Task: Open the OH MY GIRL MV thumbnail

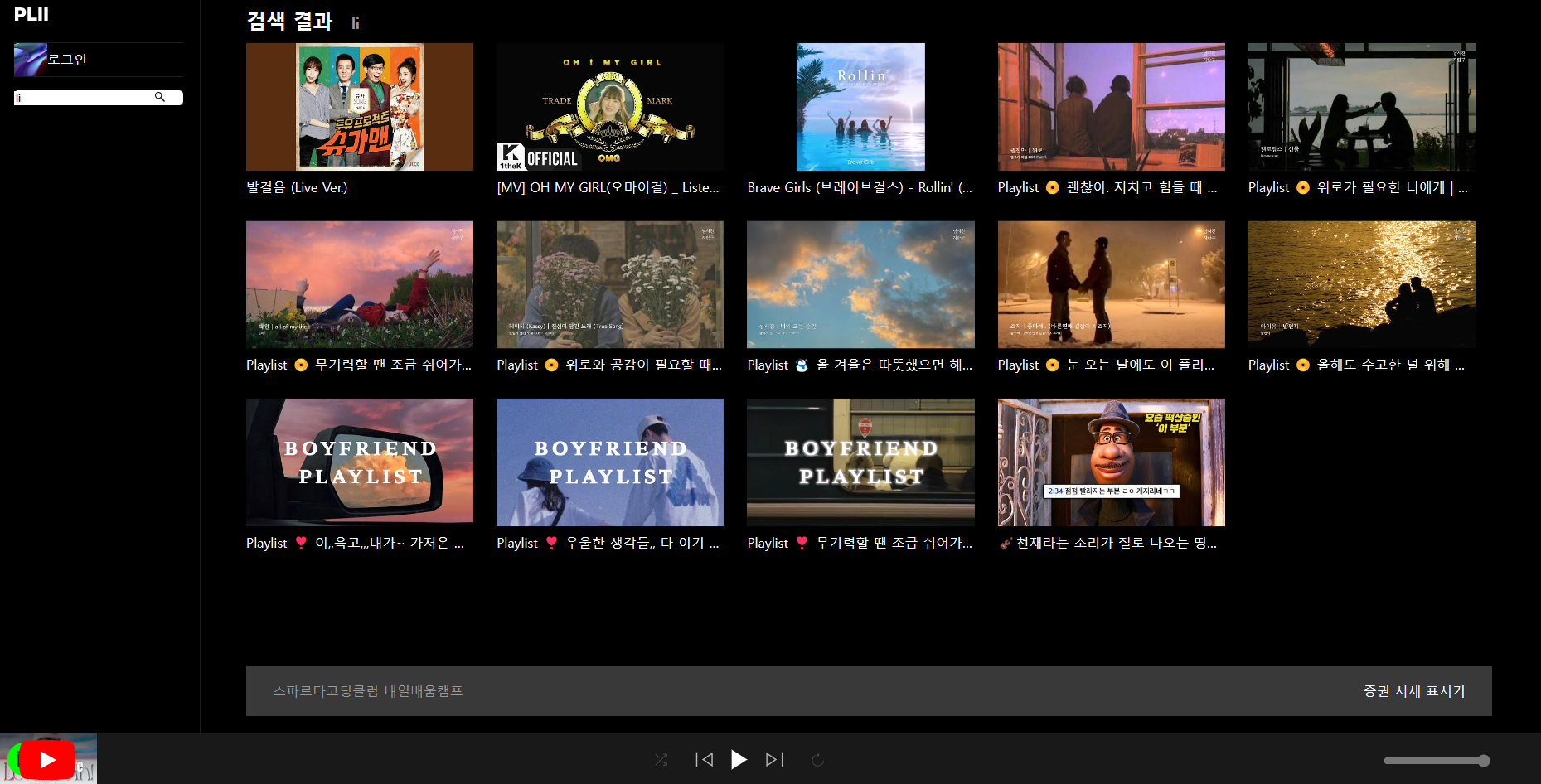Action: coord(610,107)
